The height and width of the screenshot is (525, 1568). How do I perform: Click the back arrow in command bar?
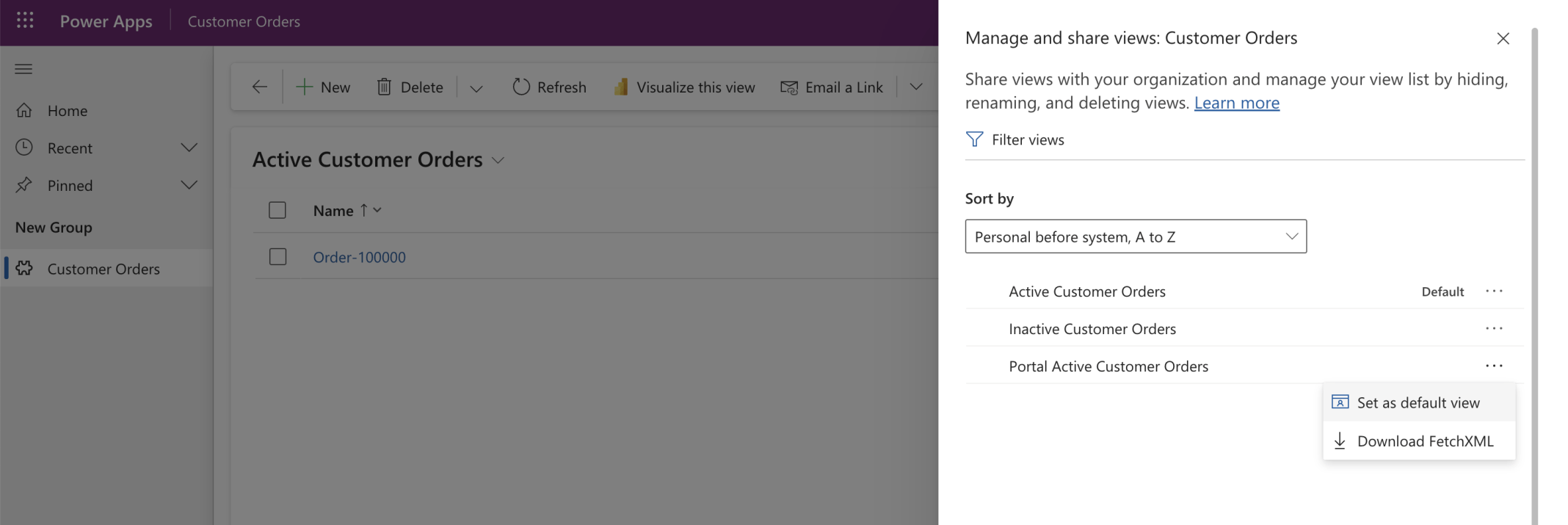(259, 87)
